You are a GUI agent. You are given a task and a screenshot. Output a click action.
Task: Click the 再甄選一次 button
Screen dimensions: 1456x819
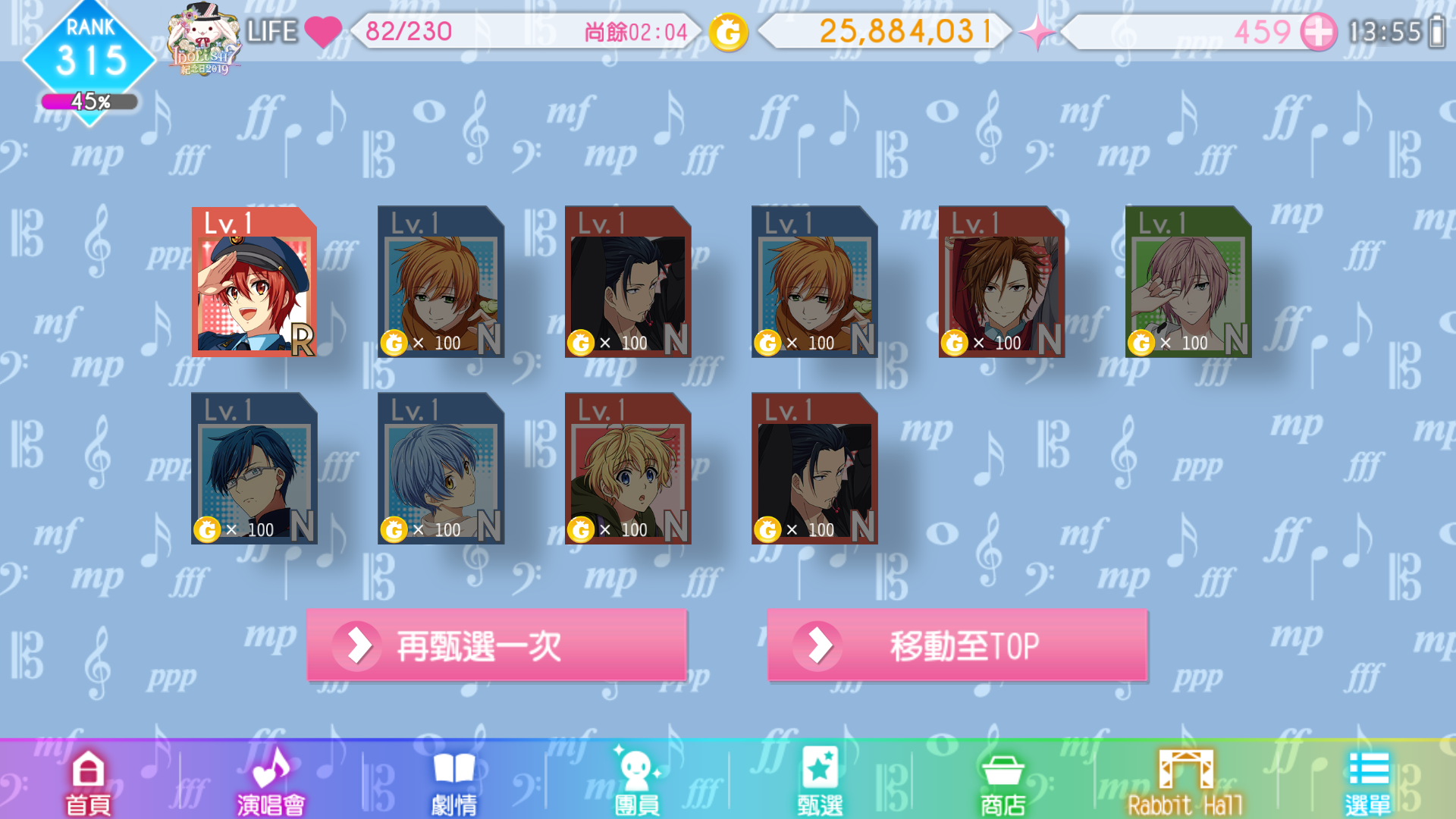pos(497,645)
